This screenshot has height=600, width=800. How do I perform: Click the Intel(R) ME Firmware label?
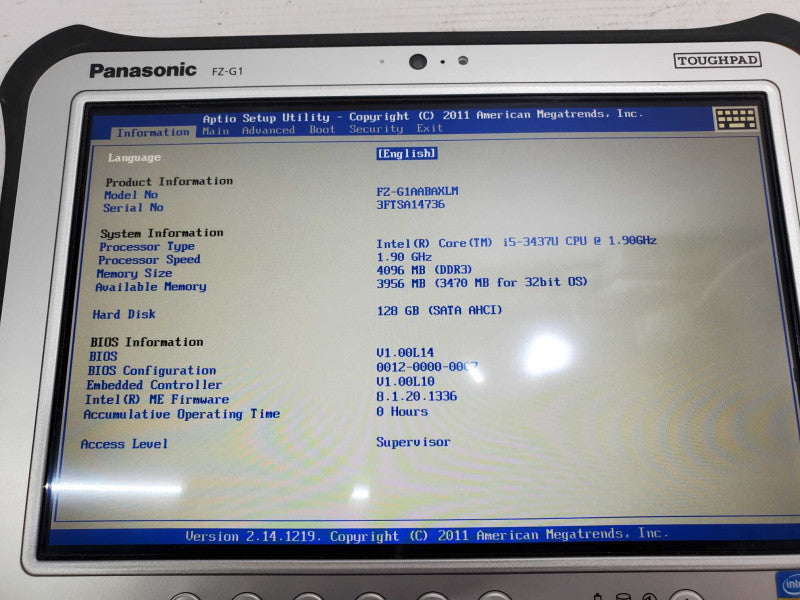pos(157,399)
